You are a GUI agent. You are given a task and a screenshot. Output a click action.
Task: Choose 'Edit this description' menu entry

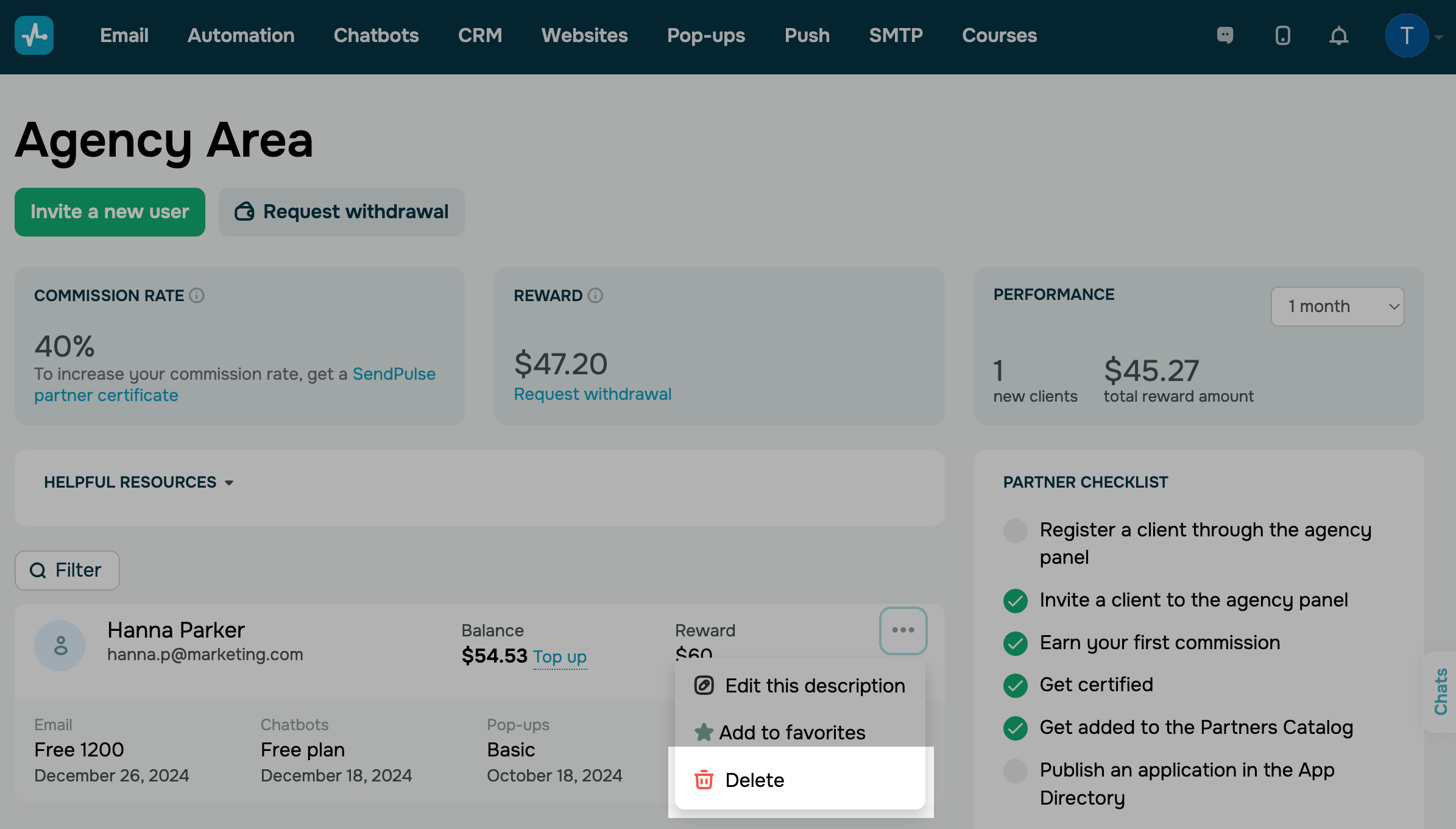coord(814,686)
